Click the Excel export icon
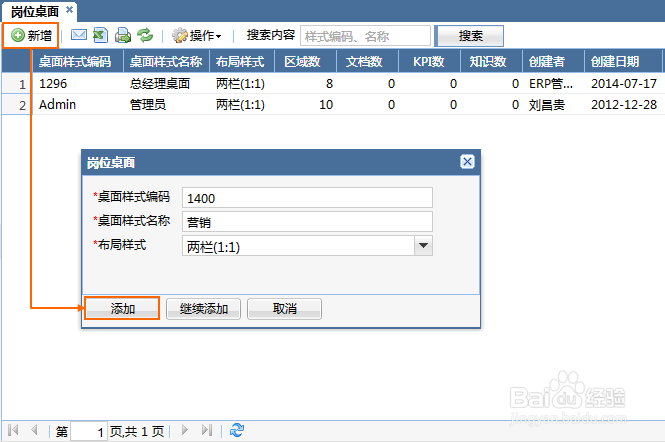Viewport: 665px width, 442px height. click(x=101, y=35)
